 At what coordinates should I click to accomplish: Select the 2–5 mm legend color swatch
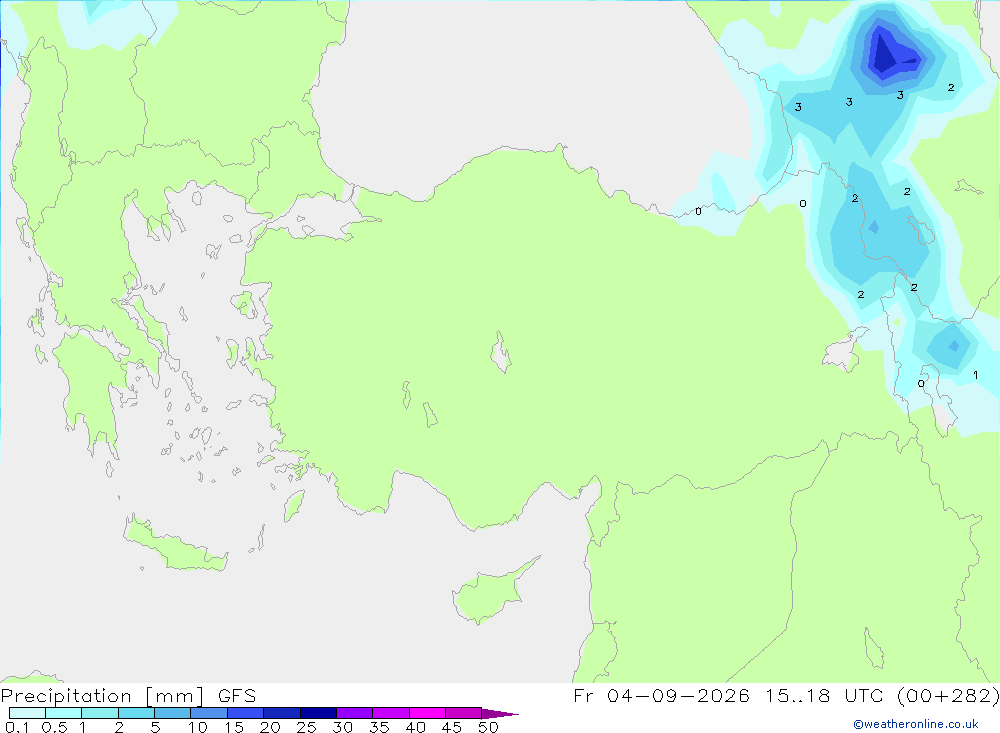(x=136, y=713)
